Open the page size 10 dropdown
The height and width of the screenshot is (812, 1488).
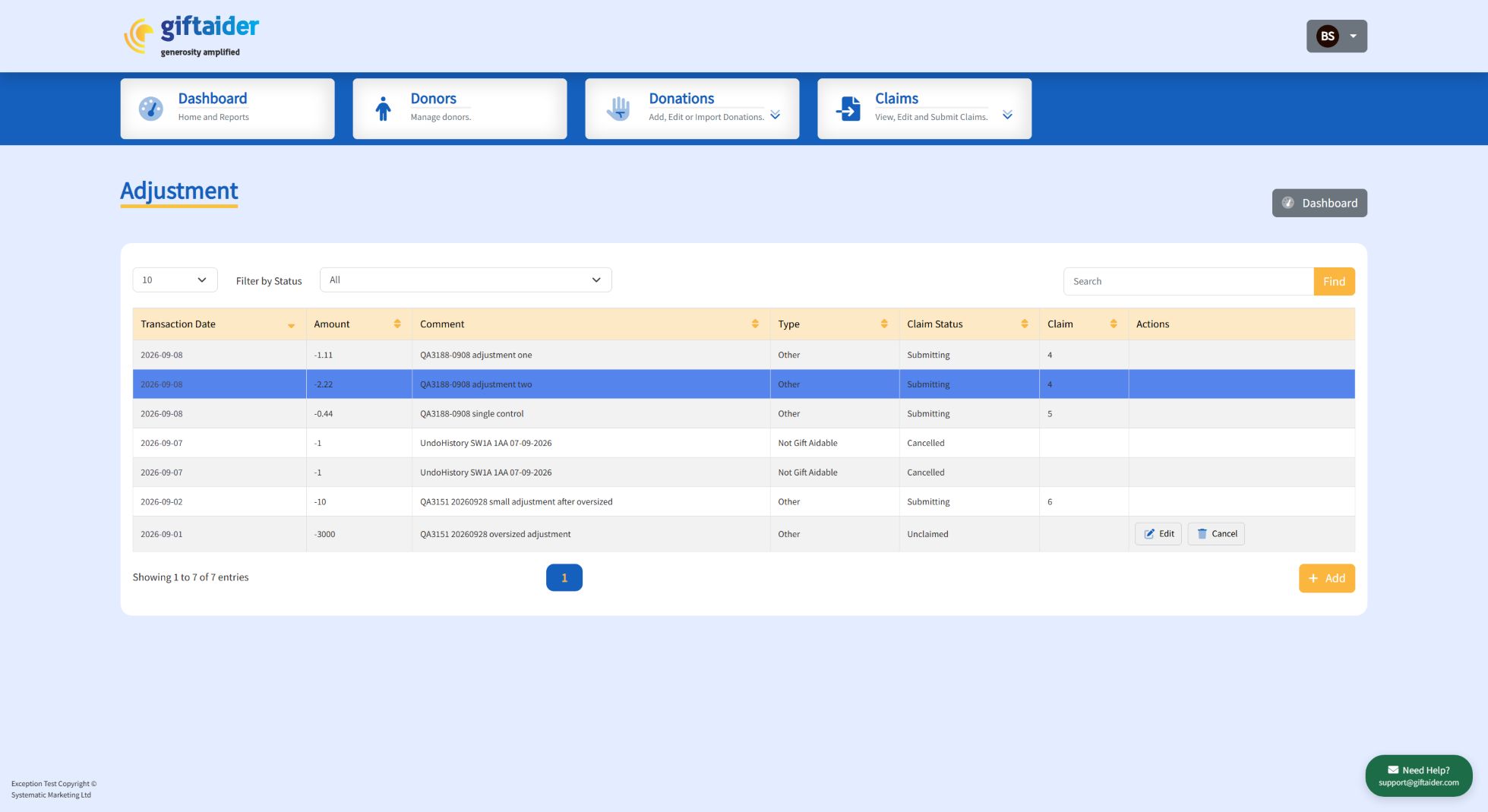(175, 280)
